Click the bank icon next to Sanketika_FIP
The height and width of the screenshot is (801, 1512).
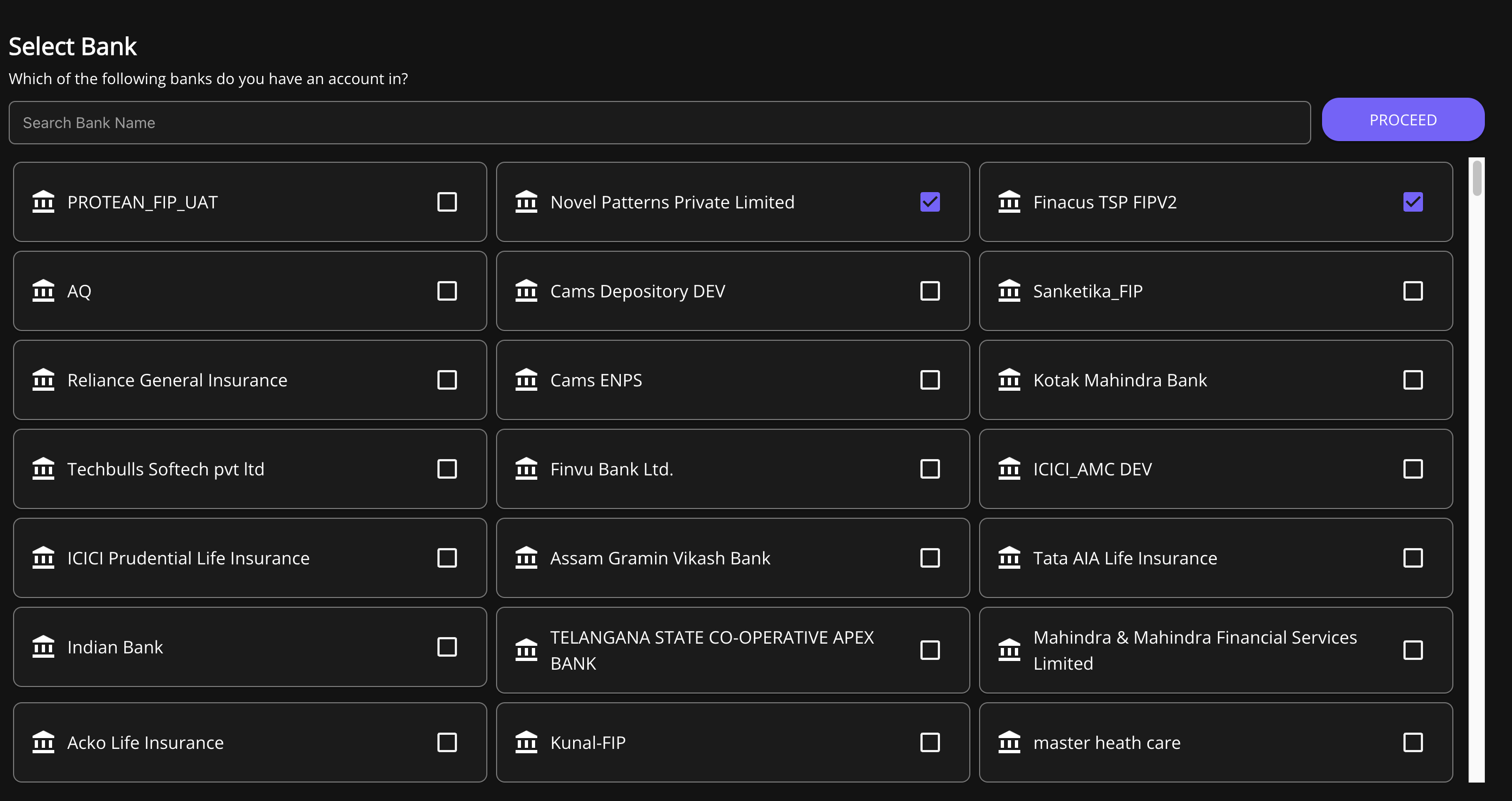pyautogui.click(x=1009, y=291)
